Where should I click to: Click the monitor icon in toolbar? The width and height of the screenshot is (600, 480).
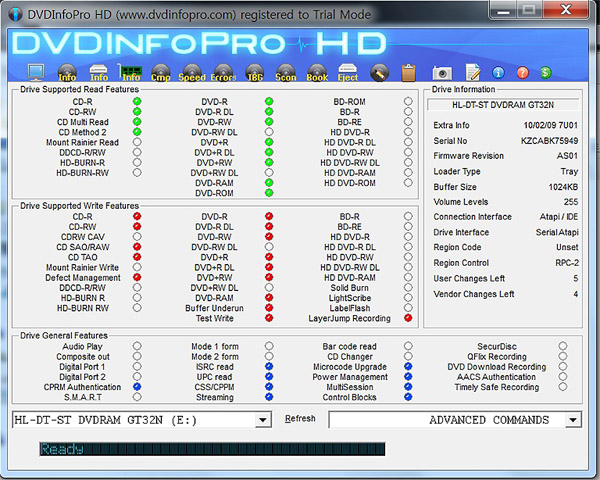(x=36, y=72)
